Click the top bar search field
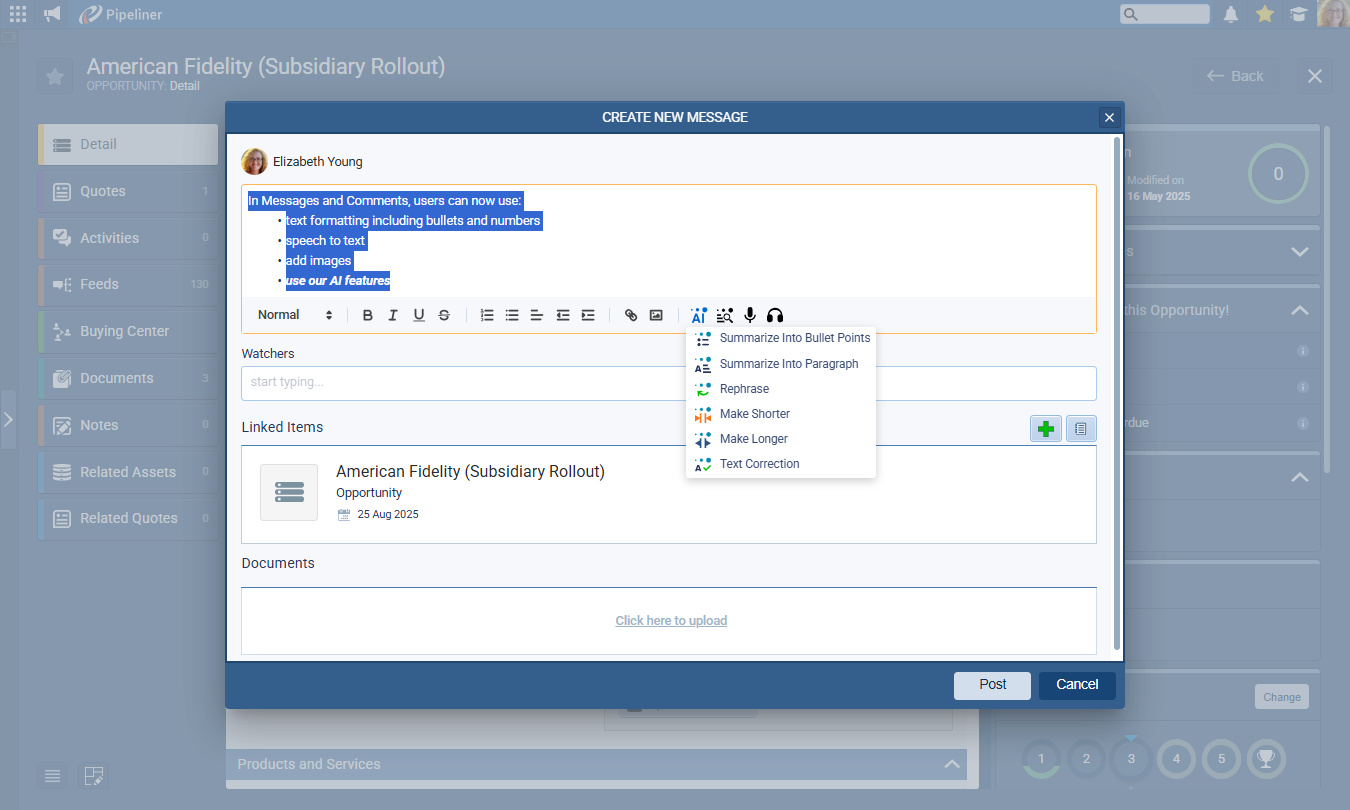 [x=1165, y=14]
